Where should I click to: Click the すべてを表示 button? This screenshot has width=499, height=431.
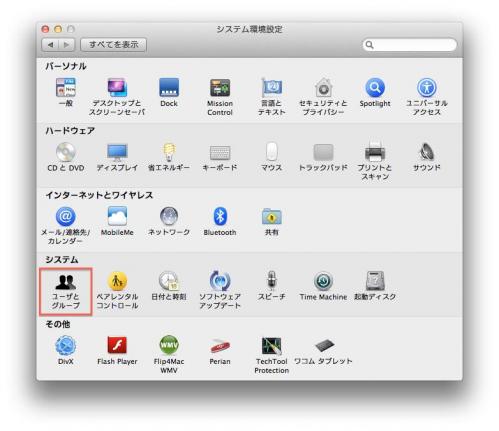click(x=114, y=45)
